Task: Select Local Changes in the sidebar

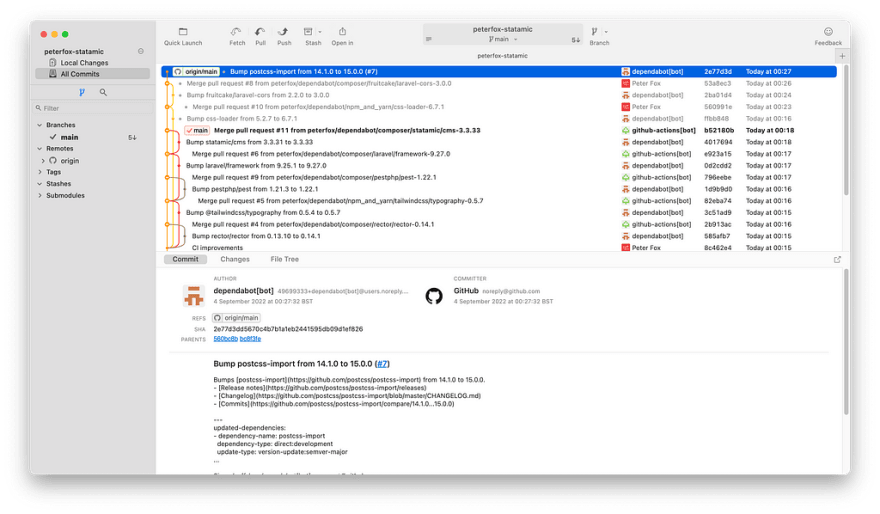Action: coord(93,63)
